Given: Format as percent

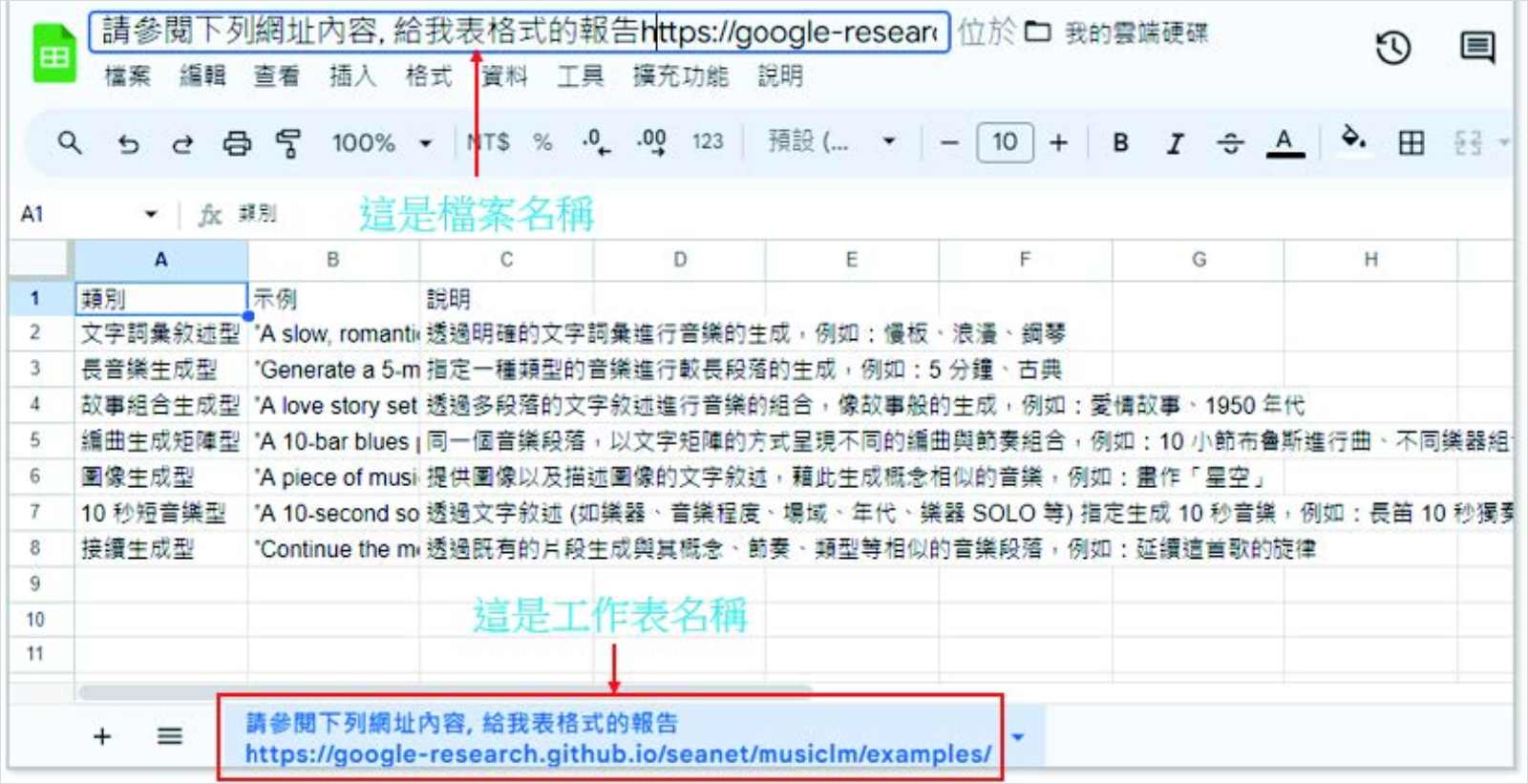Looking at the screenshot, I should pos(543,142).
